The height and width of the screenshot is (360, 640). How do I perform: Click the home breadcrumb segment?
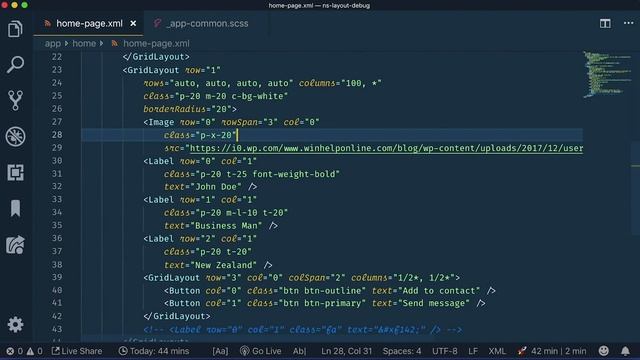[x=84, y=43]
